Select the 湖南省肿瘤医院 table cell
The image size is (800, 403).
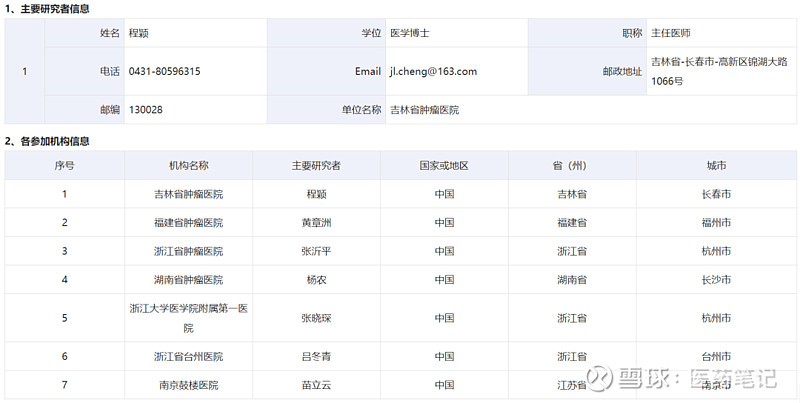189,279
